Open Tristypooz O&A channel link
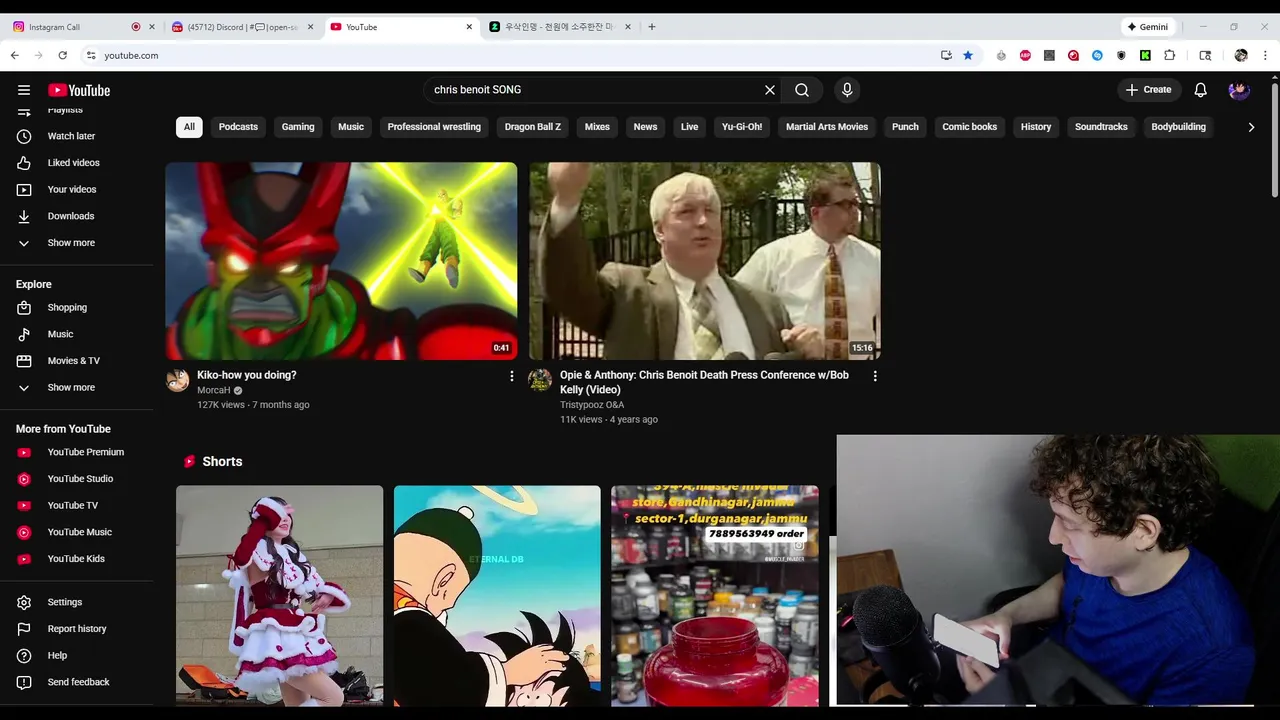1280x720 pixels. pos(592,405)
